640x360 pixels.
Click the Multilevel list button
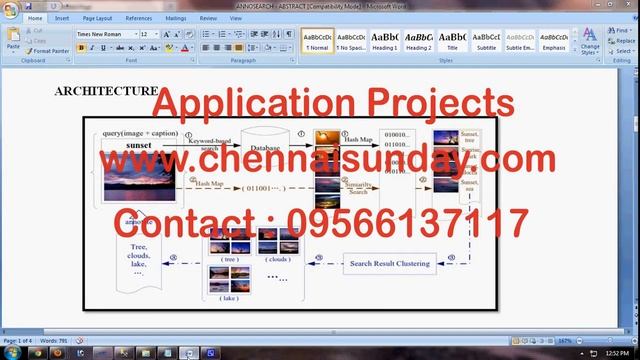pyautogui.click(x=239, y=34)
